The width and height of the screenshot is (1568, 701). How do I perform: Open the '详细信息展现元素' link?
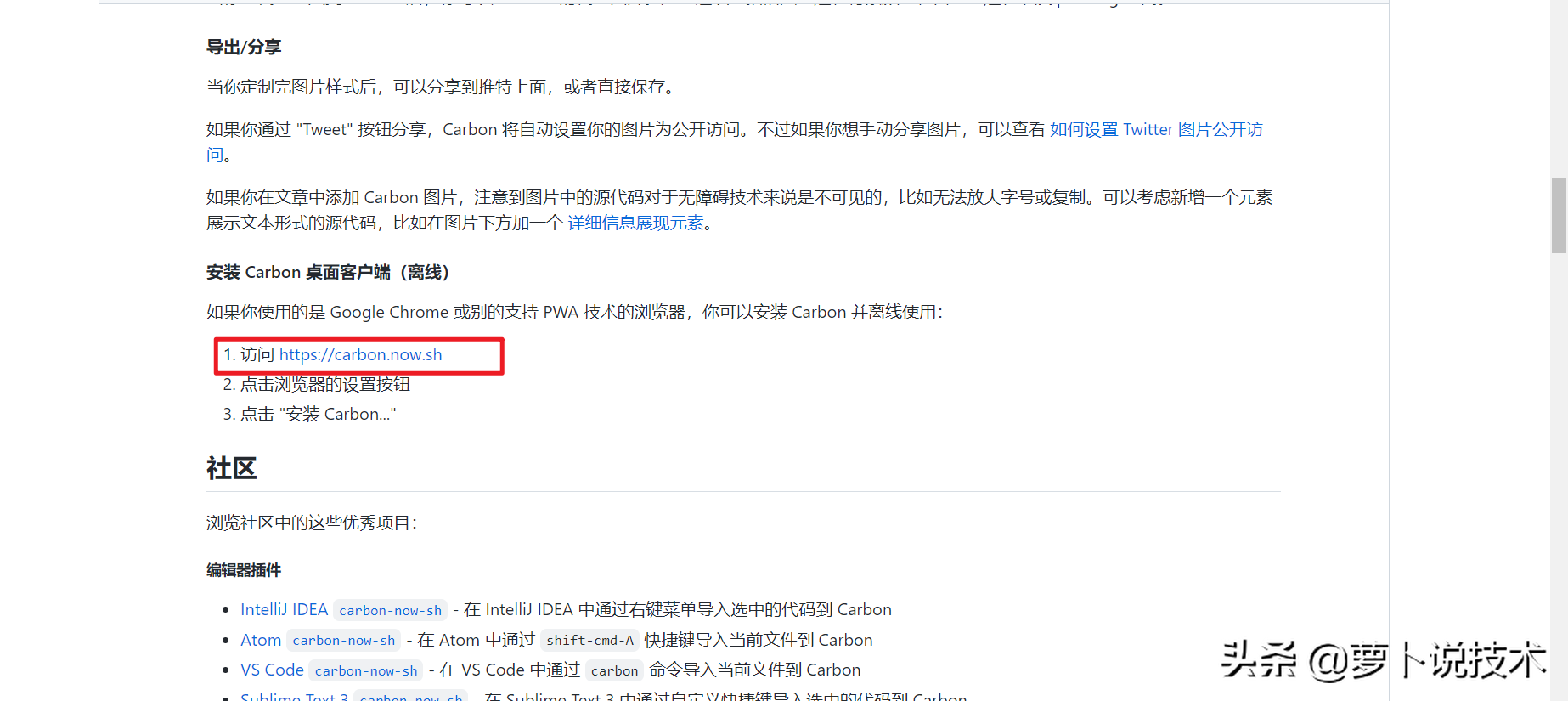[x=635, y=223]
